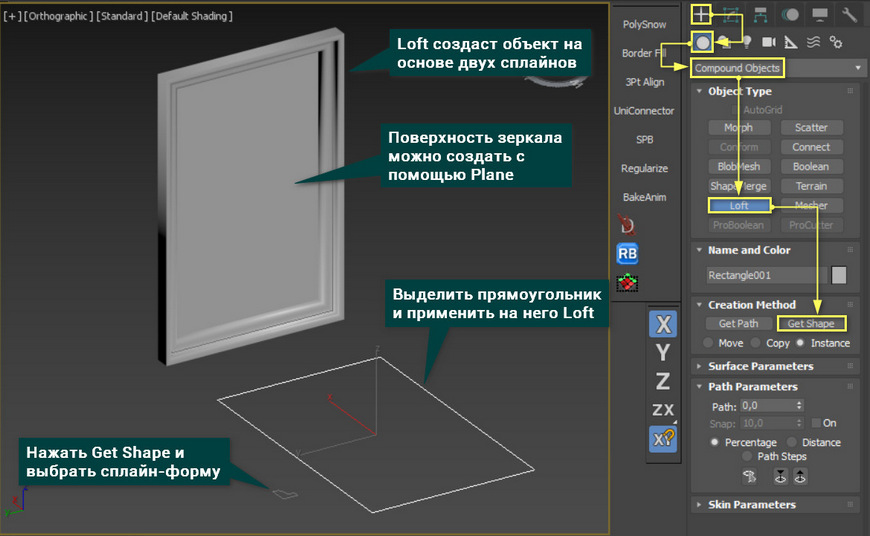Open the Modify tab in command panel
This screenshot has height=536, width=870.
click(x=731, y=15)
